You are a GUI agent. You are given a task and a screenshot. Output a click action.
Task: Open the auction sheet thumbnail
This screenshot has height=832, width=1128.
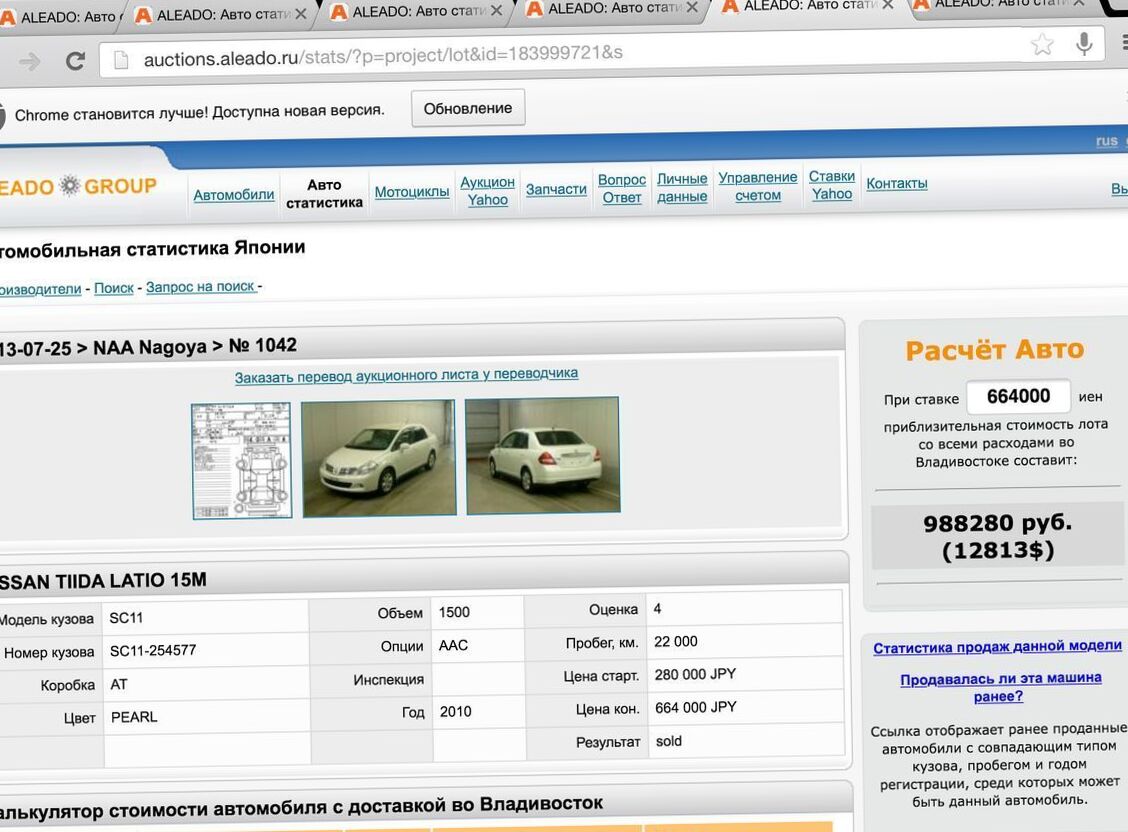[x=242, y=460]
